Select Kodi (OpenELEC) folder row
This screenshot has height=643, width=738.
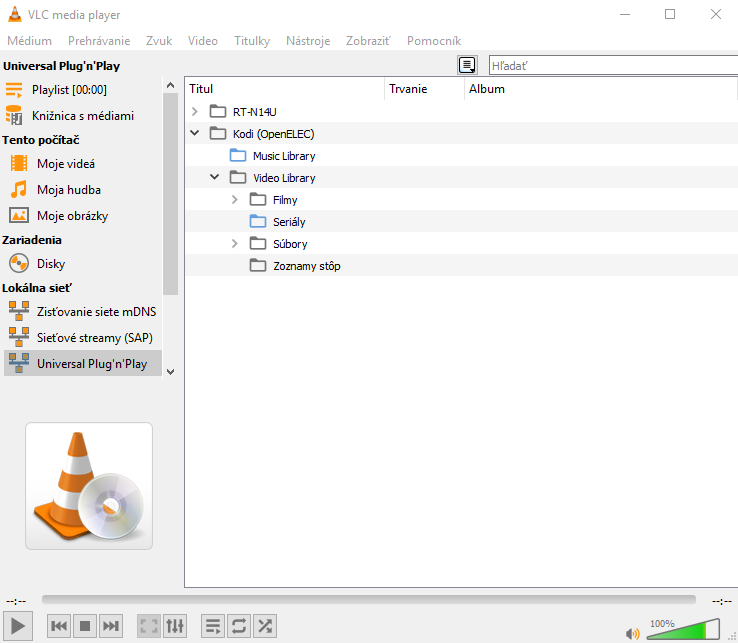(461, 134)
